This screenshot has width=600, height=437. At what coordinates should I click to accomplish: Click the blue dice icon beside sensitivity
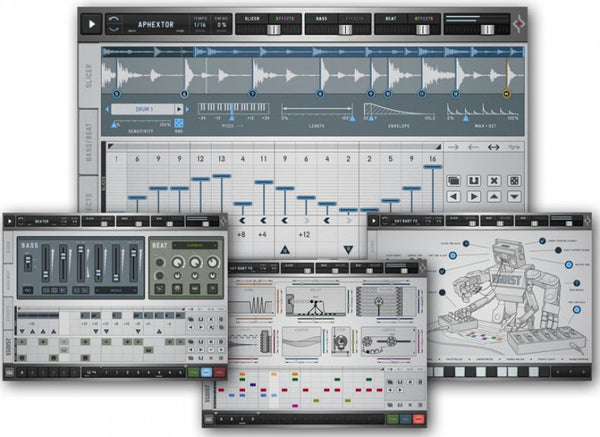(x=178, y=125)
